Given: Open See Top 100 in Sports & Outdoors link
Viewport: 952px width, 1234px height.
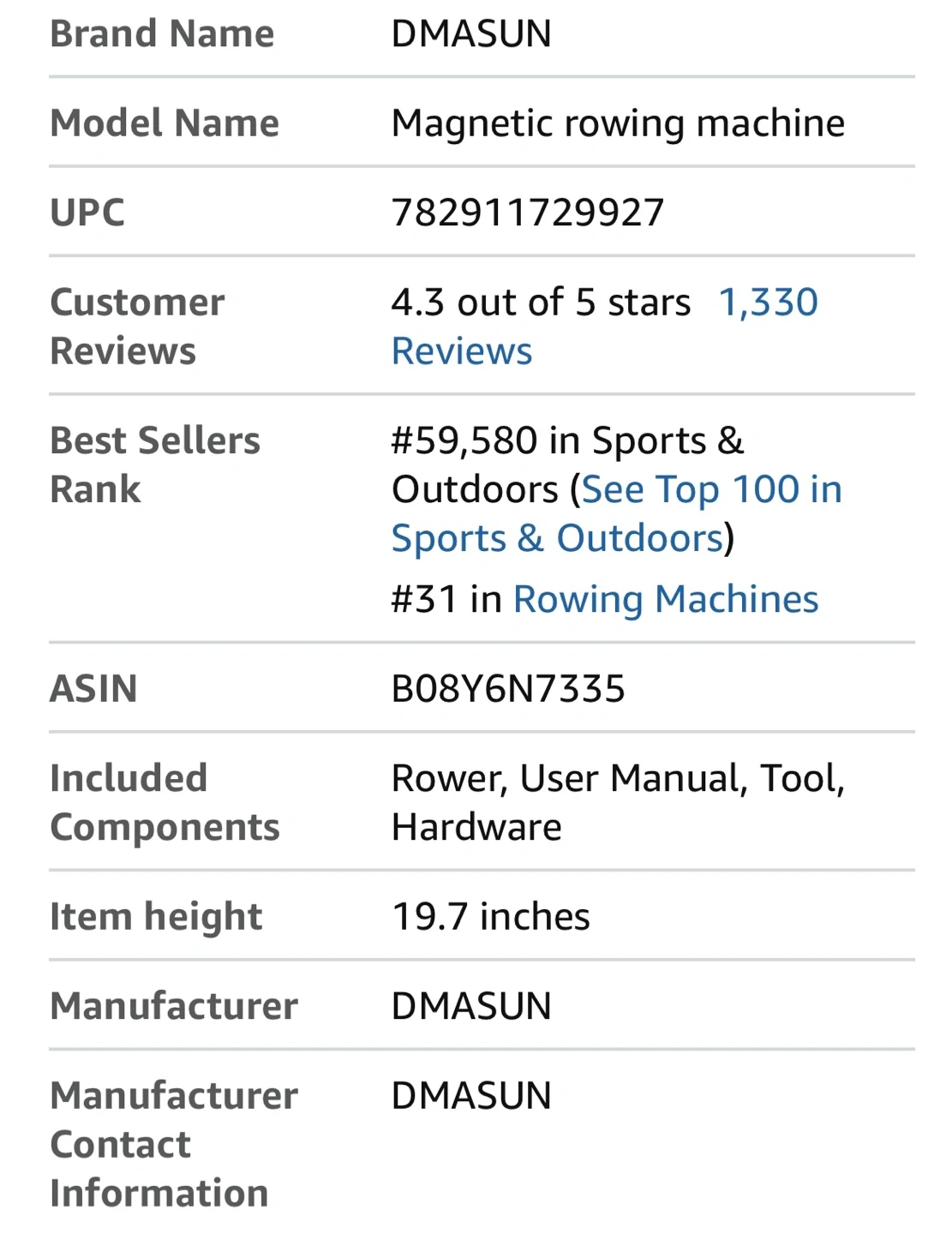Looking at the screenshot, I should click(711, 490).
